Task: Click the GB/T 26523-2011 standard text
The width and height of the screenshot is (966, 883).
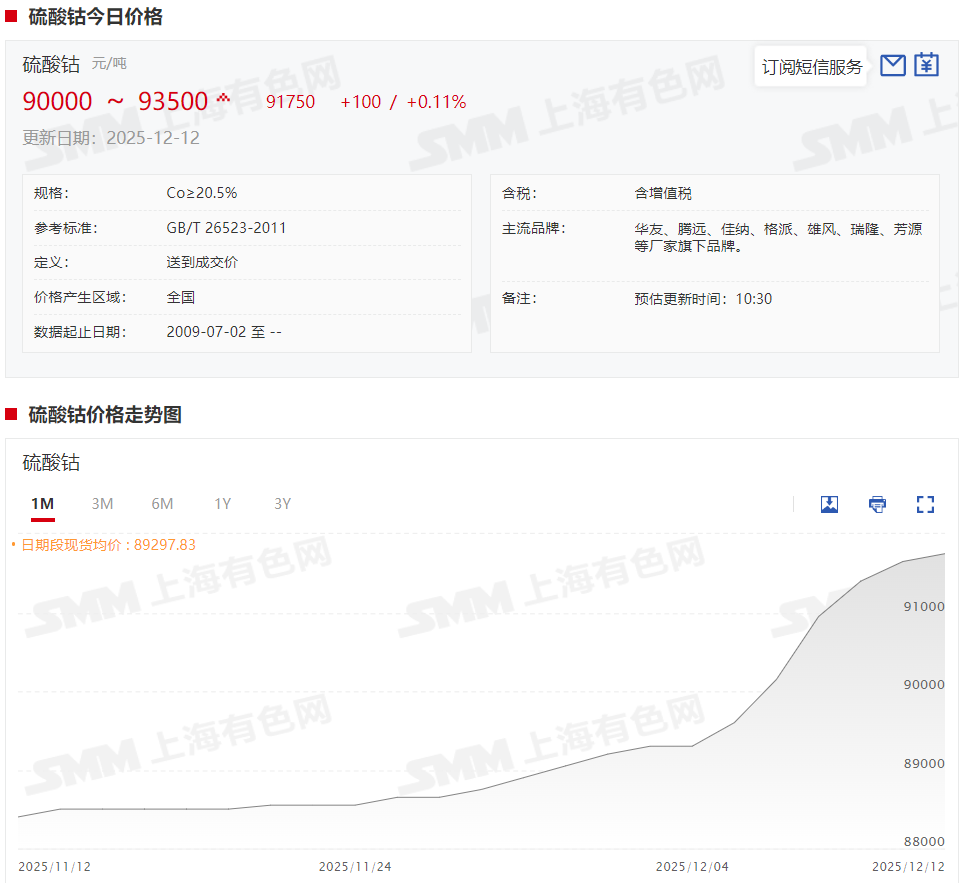Action: pos(226,228)
